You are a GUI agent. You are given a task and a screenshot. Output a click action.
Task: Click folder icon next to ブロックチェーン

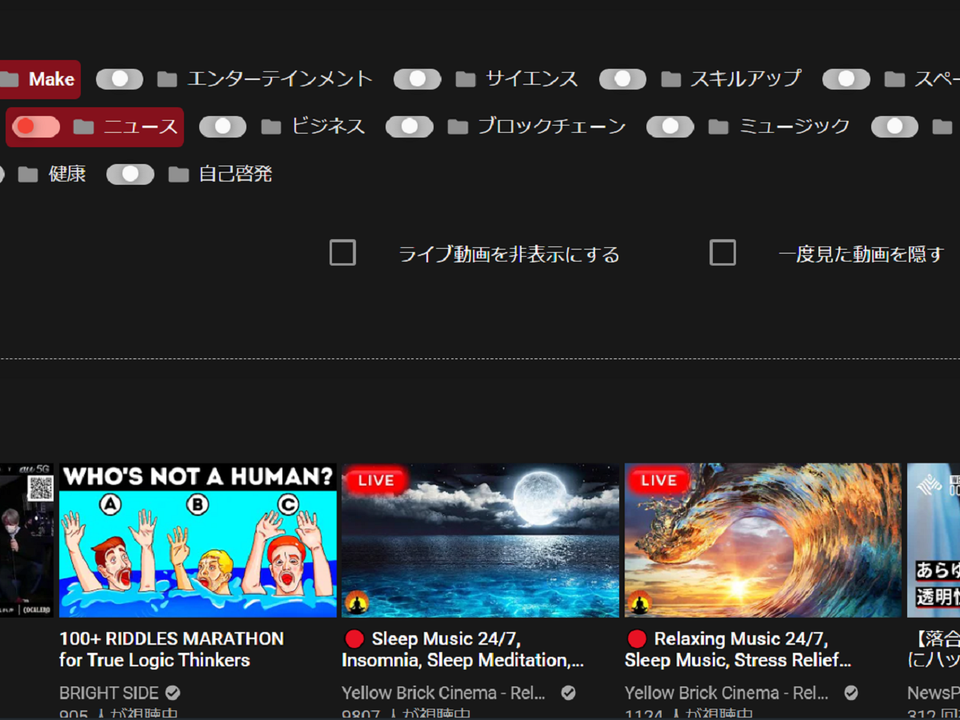click(x=457, y=127)
